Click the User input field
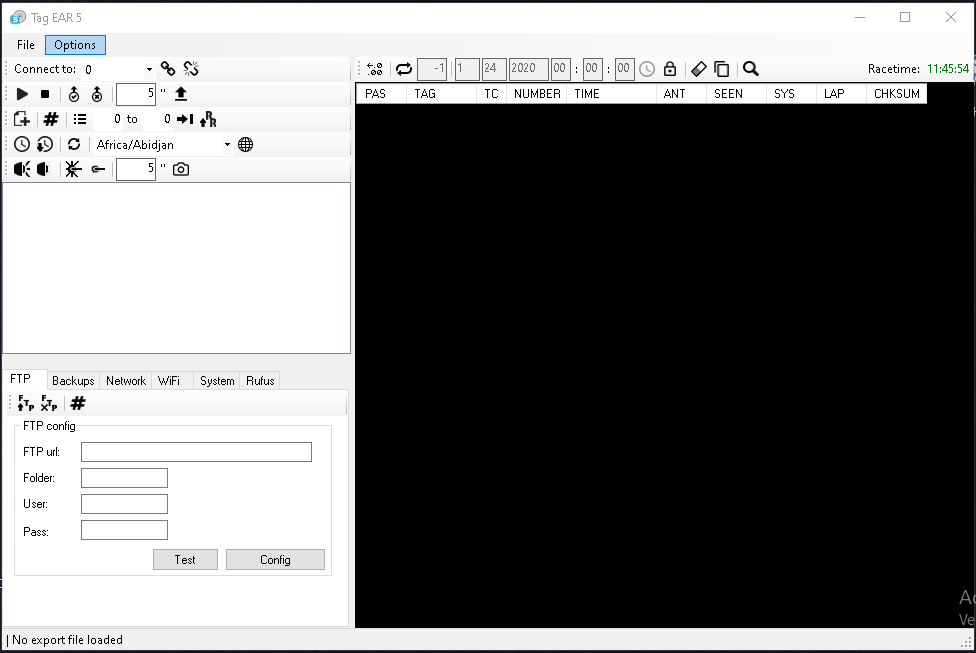This screenshot has height=653, width=976. point(124,504)
